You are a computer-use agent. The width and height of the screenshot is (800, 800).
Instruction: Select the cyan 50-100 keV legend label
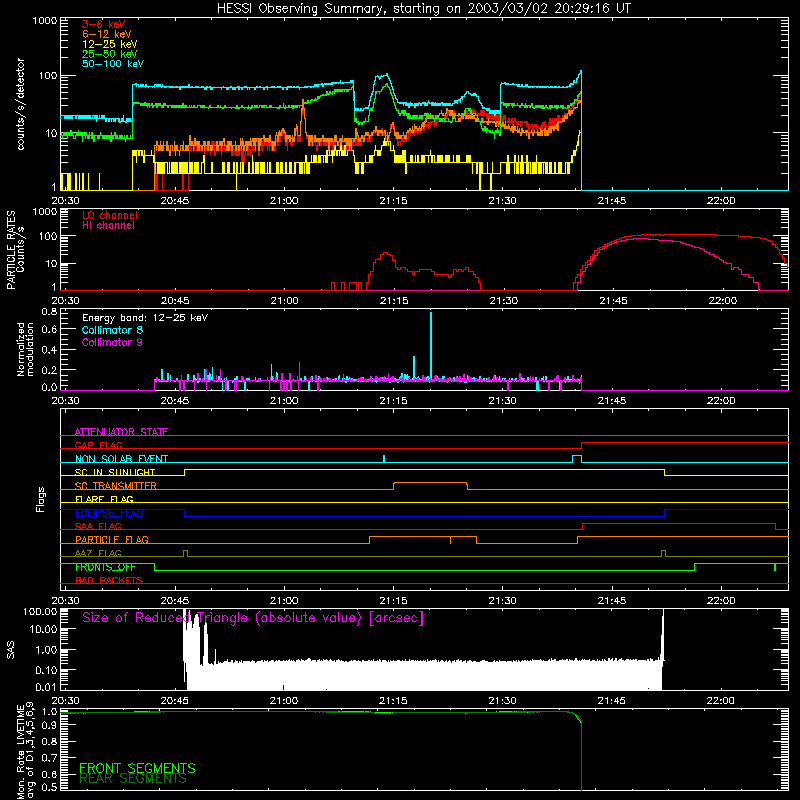pyautogui.click(x=113, y=64)
